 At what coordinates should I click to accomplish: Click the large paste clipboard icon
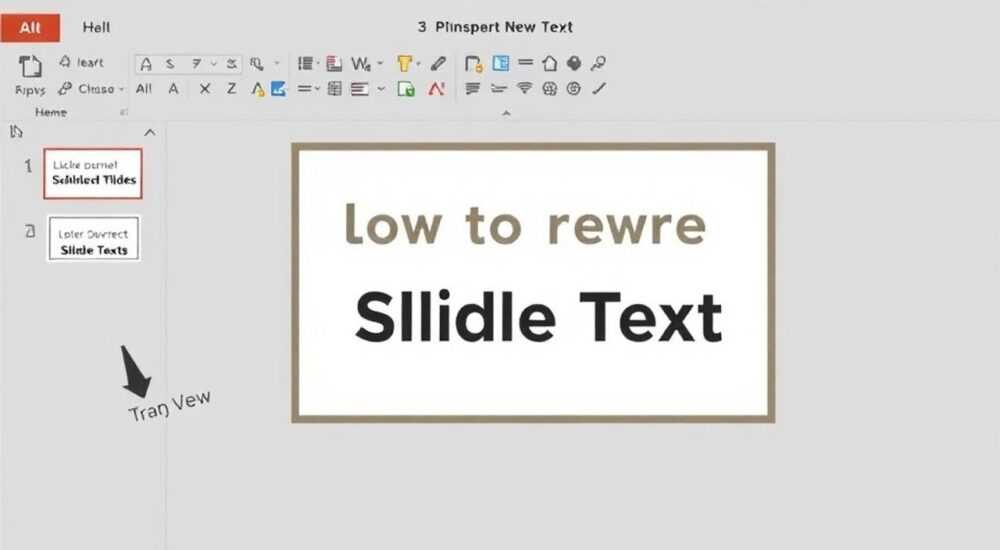point(30,66)
